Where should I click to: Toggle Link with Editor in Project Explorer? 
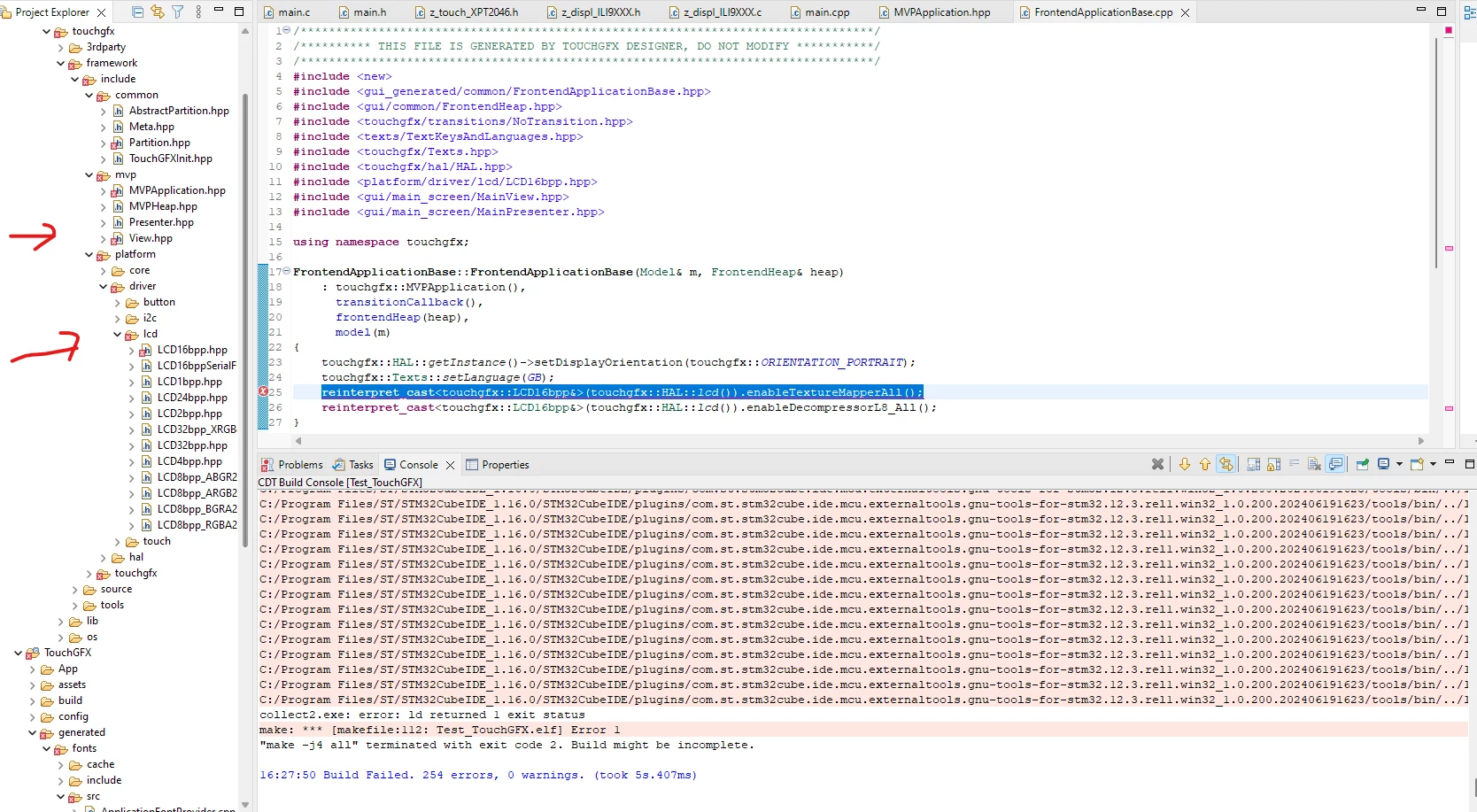(158, 12)
